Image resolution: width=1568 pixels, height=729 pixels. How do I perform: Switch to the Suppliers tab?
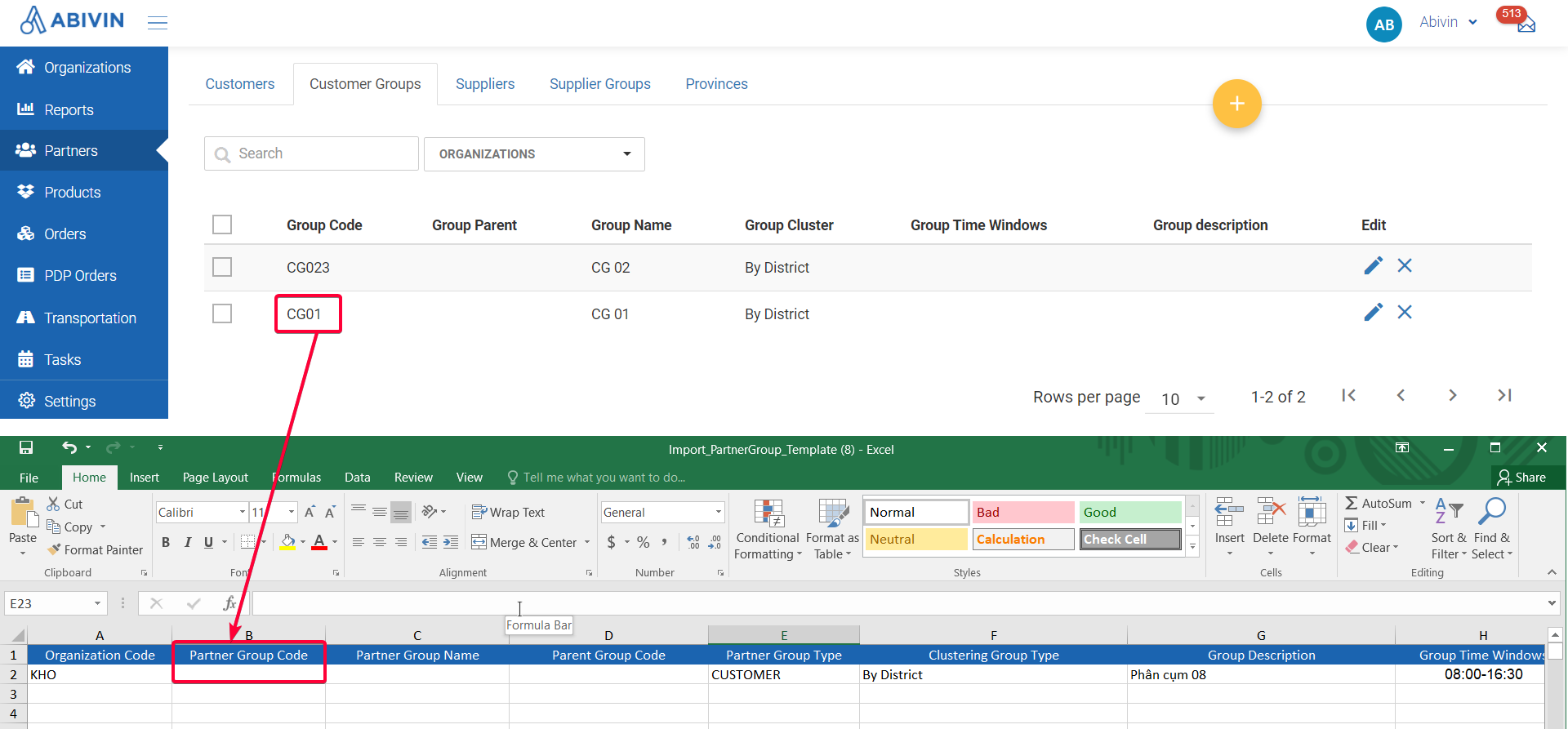point(485,84)
